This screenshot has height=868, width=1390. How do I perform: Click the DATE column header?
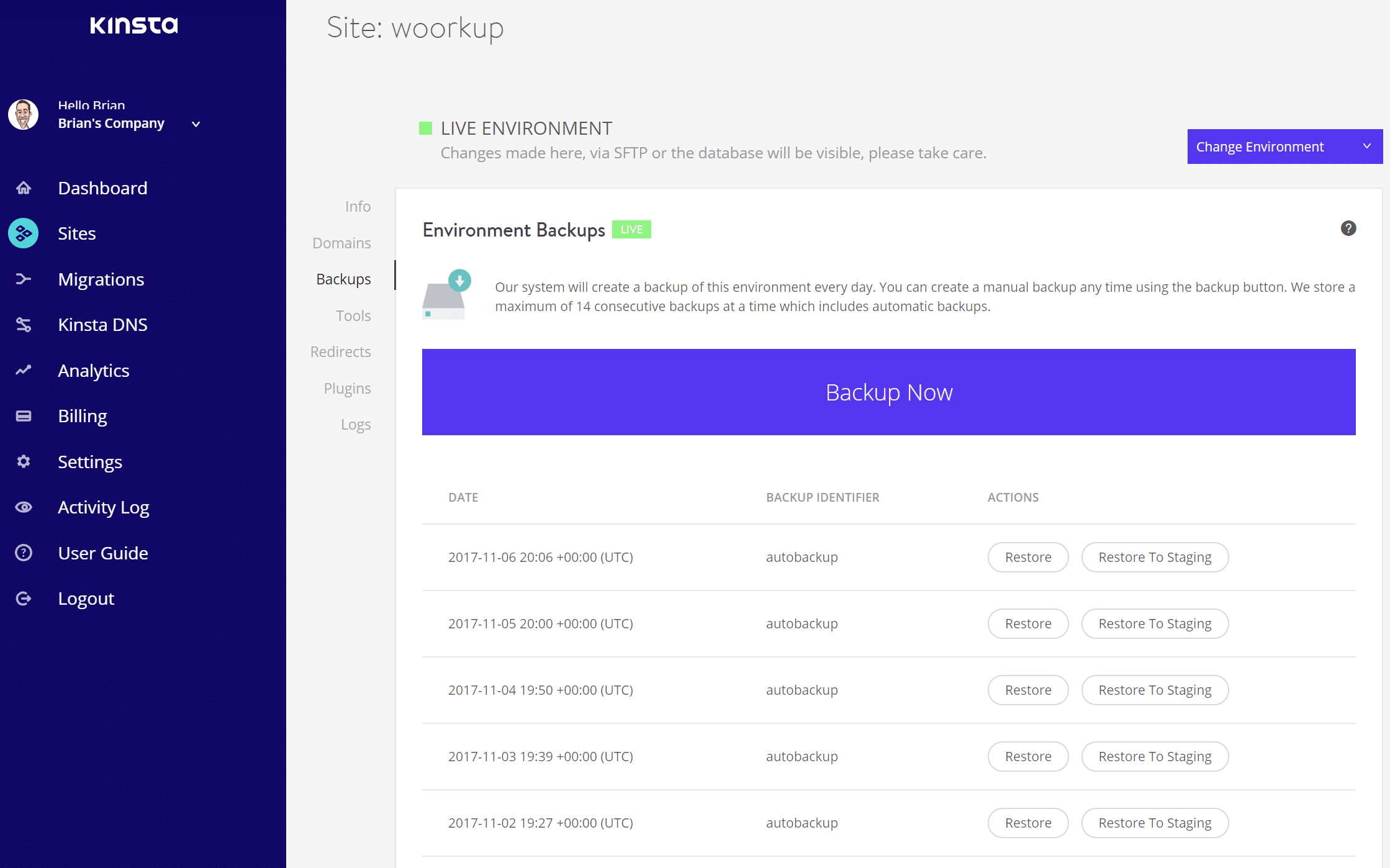(463, 497)
